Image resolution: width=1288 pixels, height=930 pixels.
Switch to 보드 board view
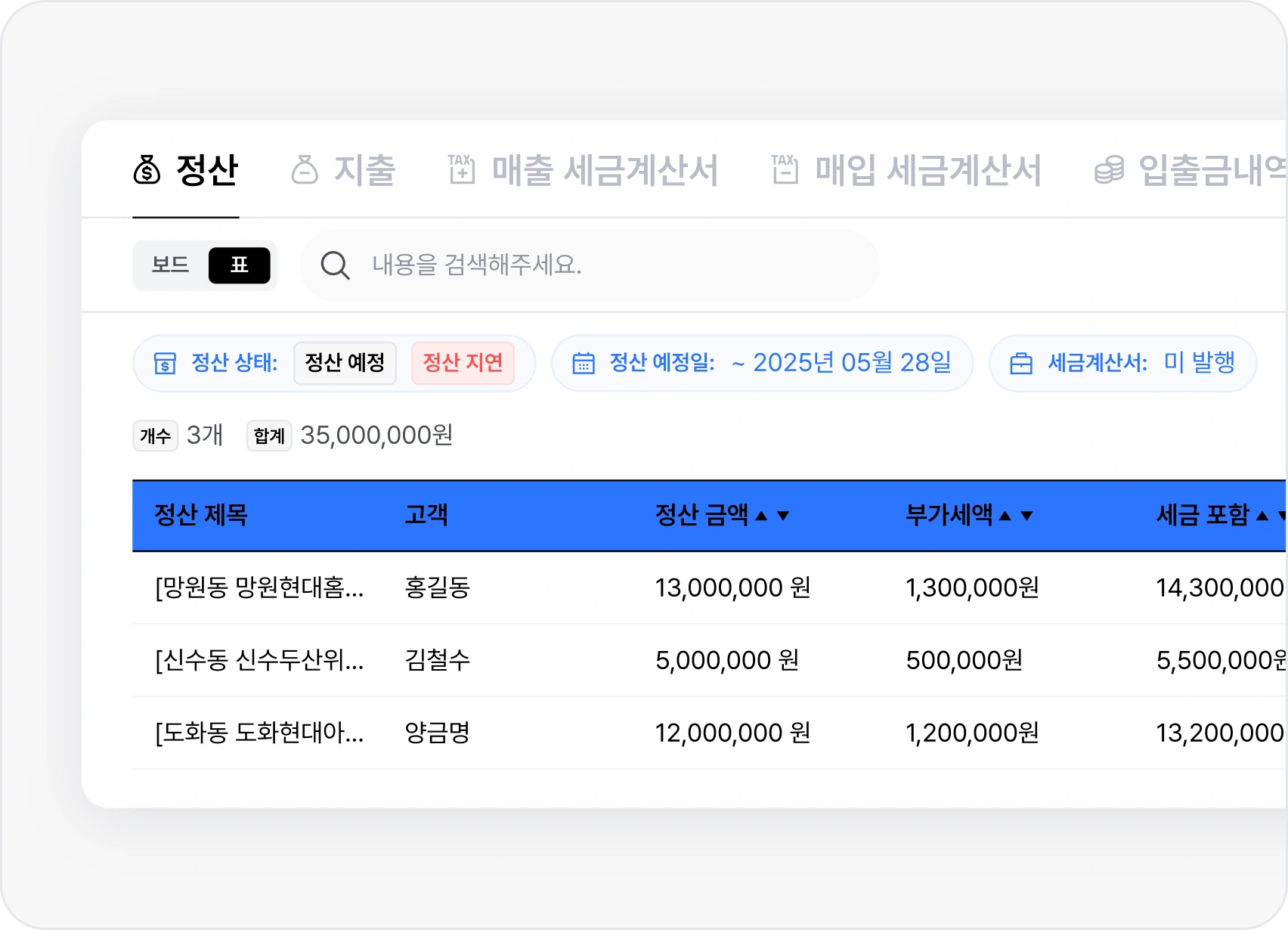[x=170, y=265]
